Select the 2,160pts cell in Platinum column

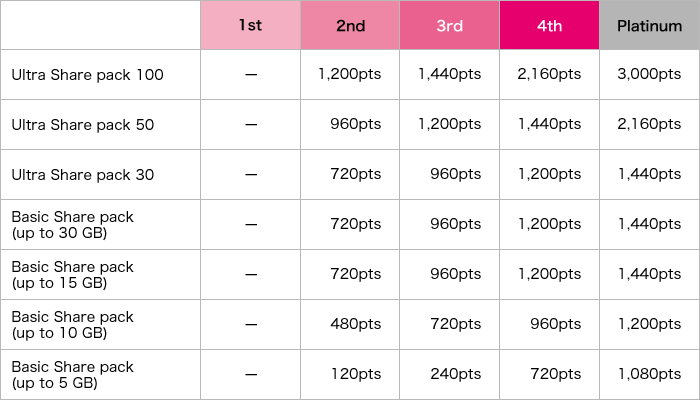pyautogui.click(x=649, y=124)
